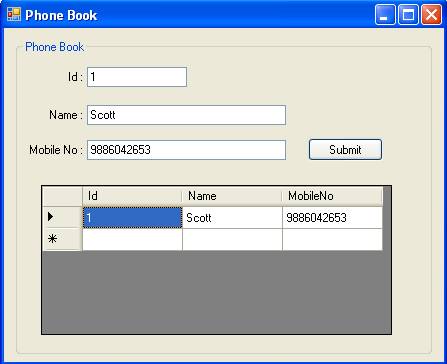This screenshot has width=447, height=364.
Task: Select the row header with arrow indicator
Action: (x=62, y=217)
